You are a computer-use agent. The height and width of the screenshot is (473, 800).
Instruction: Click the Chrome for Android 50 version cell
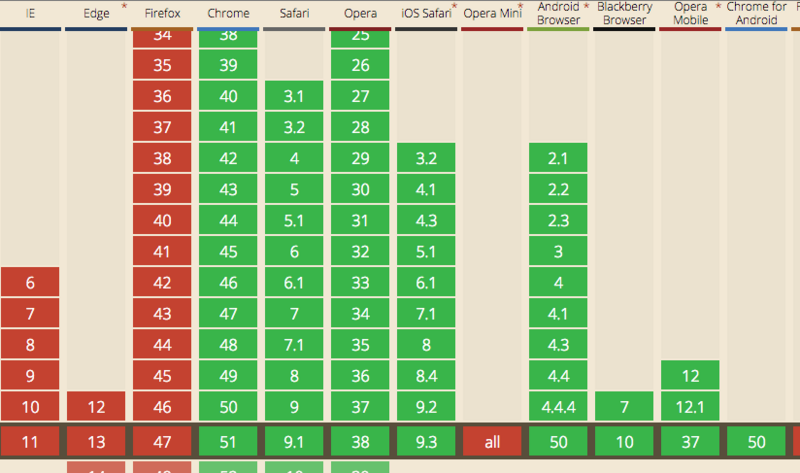(x=756, y=441)
